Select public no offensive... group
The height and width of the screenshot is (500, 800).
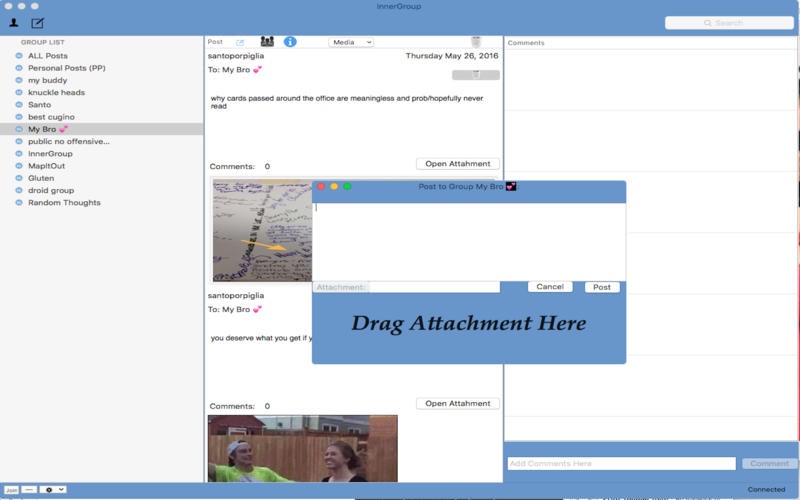pyautogui.click(x=69, y=141)
